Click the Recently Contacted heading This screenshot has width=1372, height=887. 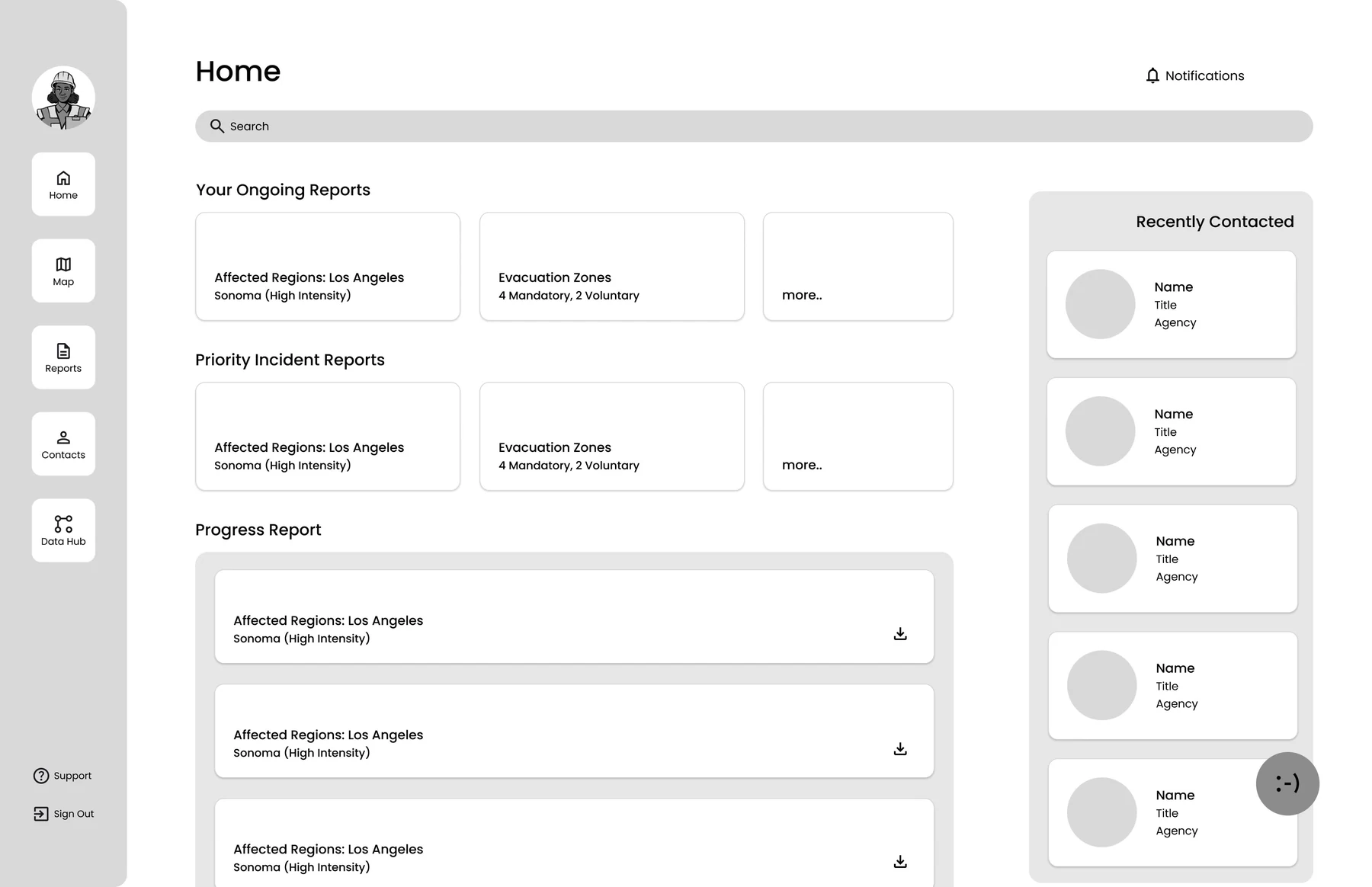(x=1215, y=222)
